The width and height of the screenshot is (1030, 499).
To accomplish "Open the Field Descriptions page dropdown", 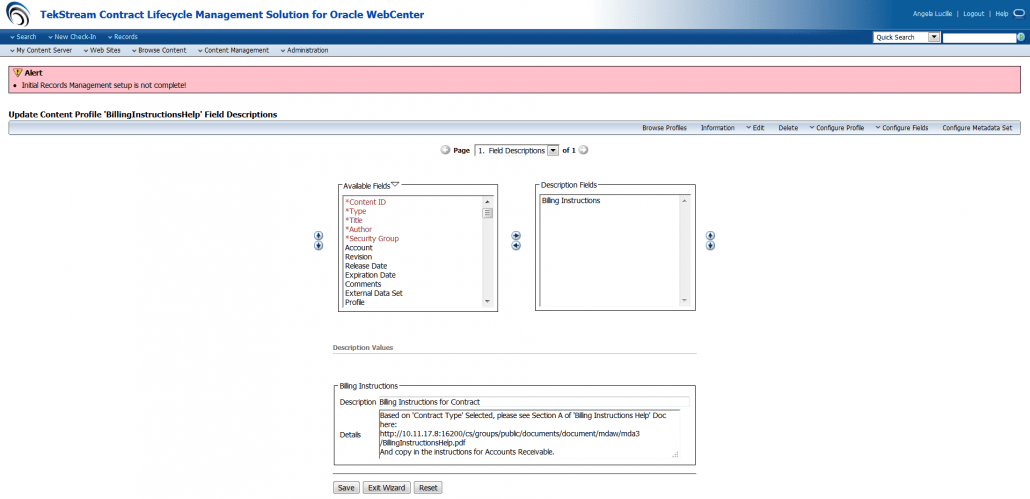I will pos(553,150).
